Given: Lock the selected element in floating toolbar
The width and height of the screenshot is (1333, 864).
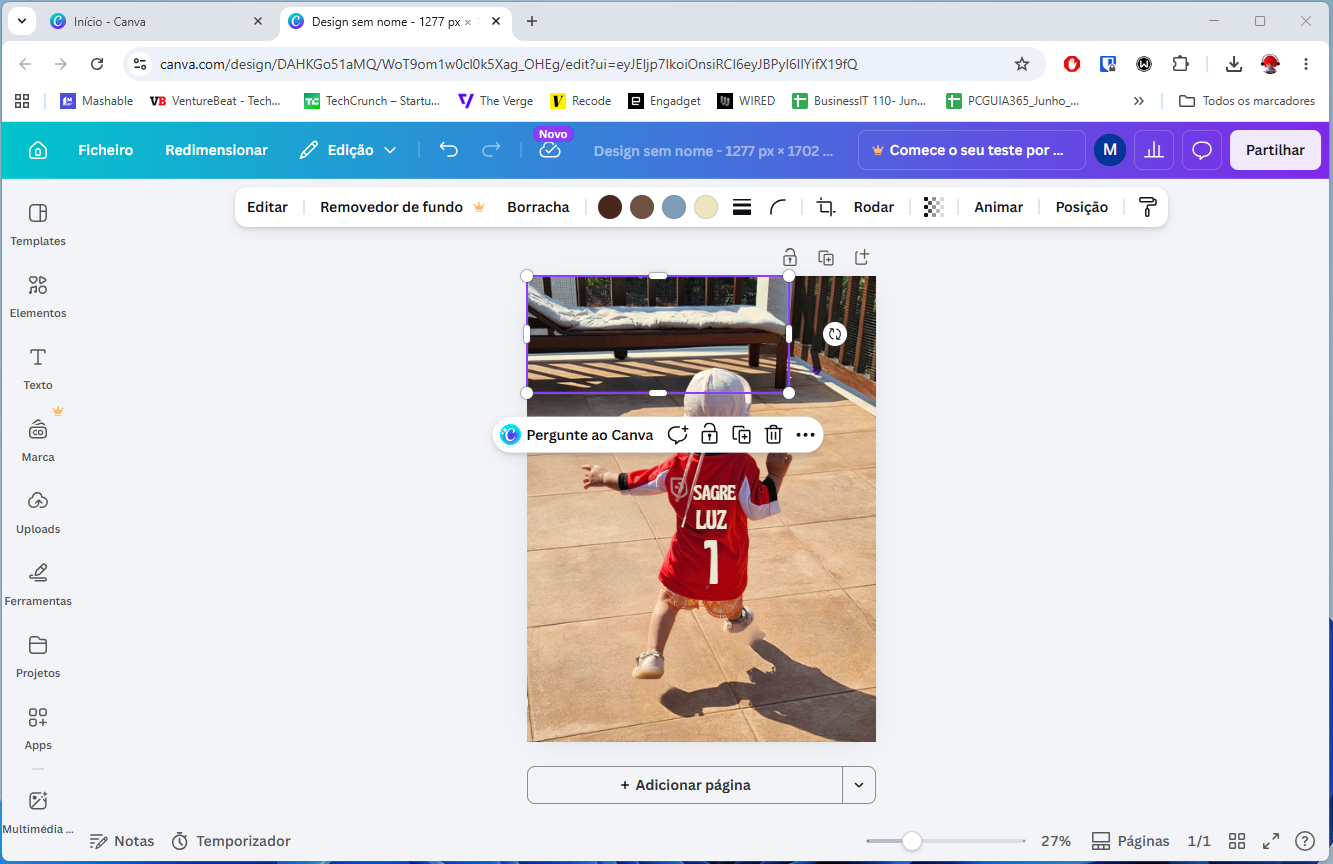Looking at the screenshot, I should click(709, 434).
